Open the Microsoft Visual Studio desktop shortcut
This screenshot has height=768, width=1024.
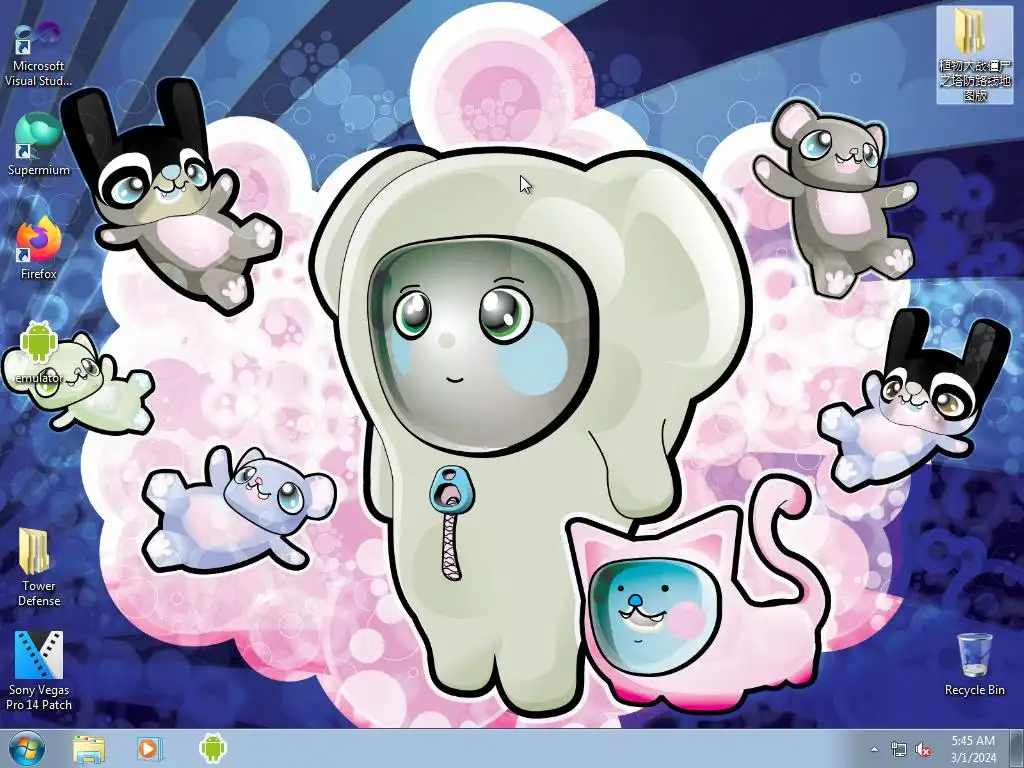(x=38, y=54)
